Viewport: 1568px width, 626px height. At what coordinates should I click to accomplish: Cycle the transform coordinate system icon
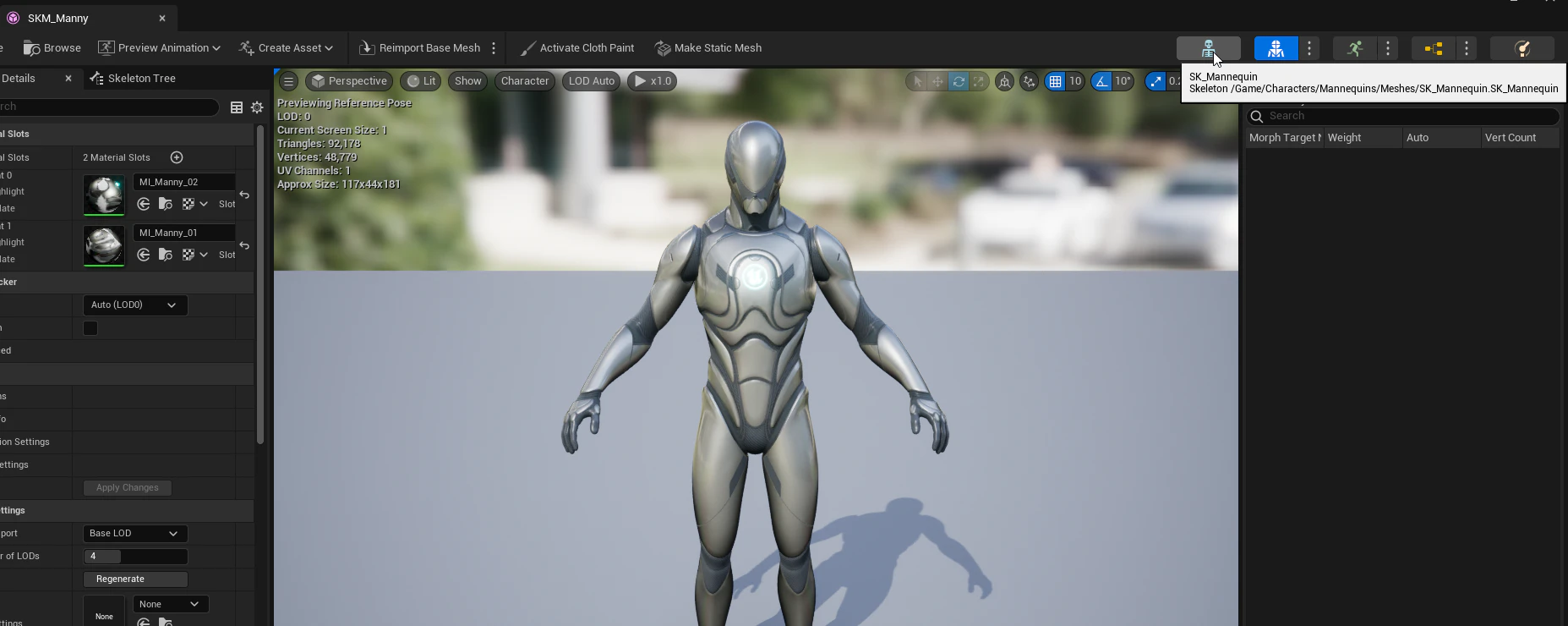[1004, 81]
